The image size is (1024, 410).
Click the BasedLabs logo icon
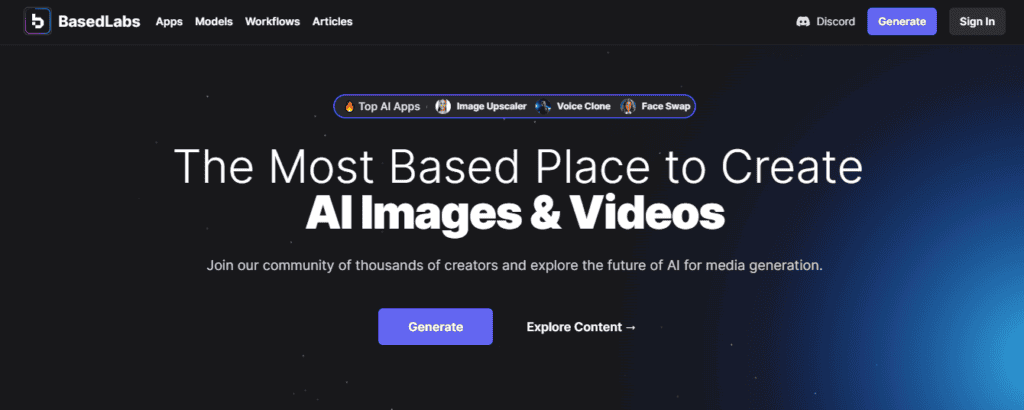click(38, 21)
